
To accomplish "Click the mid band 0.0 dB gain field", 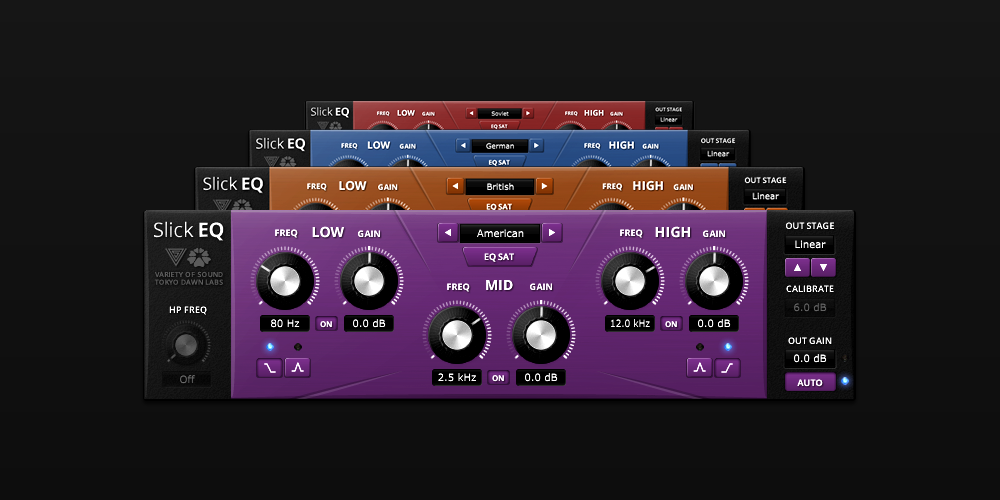I will click(x=541, y=378).
